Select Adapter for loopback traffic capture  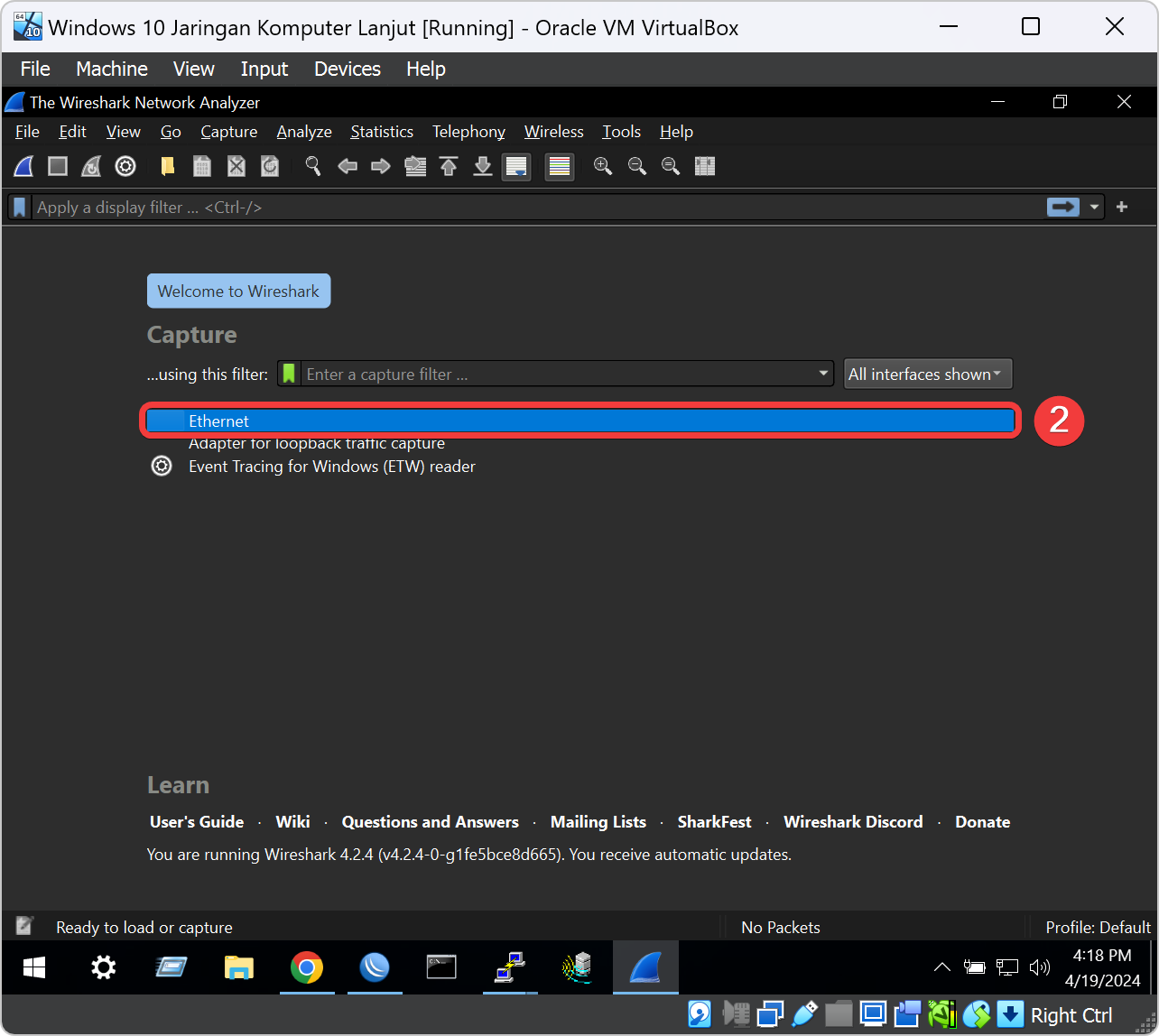(317, 443)
